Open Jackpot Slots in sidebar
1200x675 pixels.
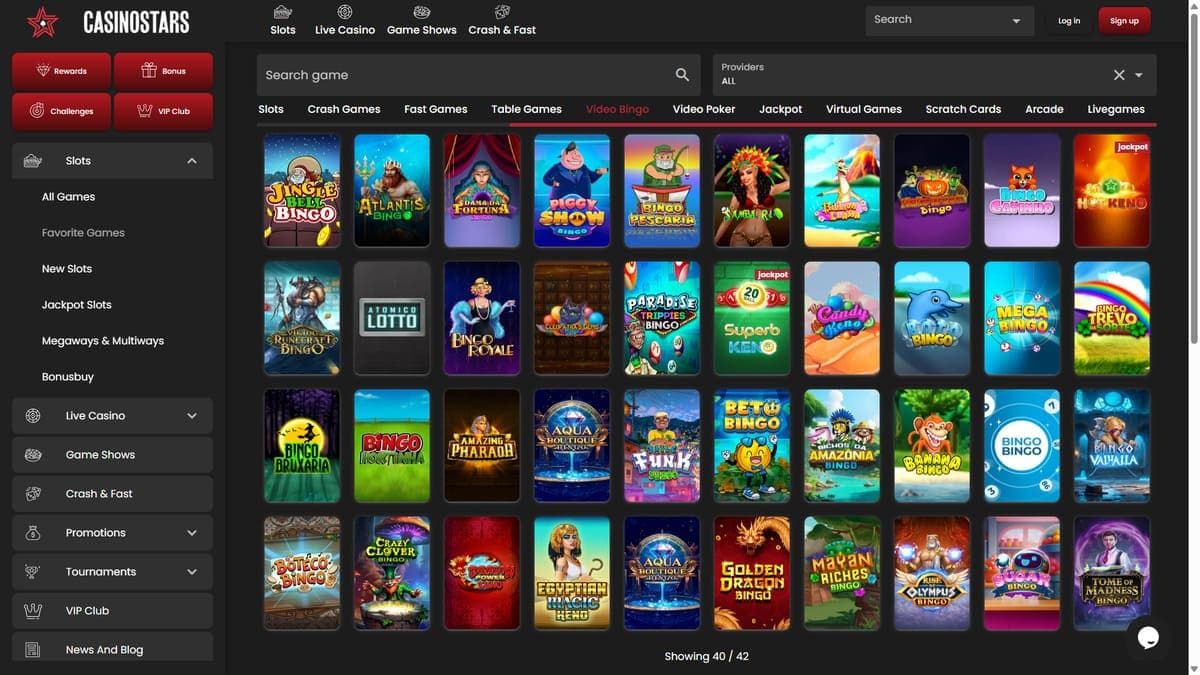pyautogui.click(x=77, y=305)
